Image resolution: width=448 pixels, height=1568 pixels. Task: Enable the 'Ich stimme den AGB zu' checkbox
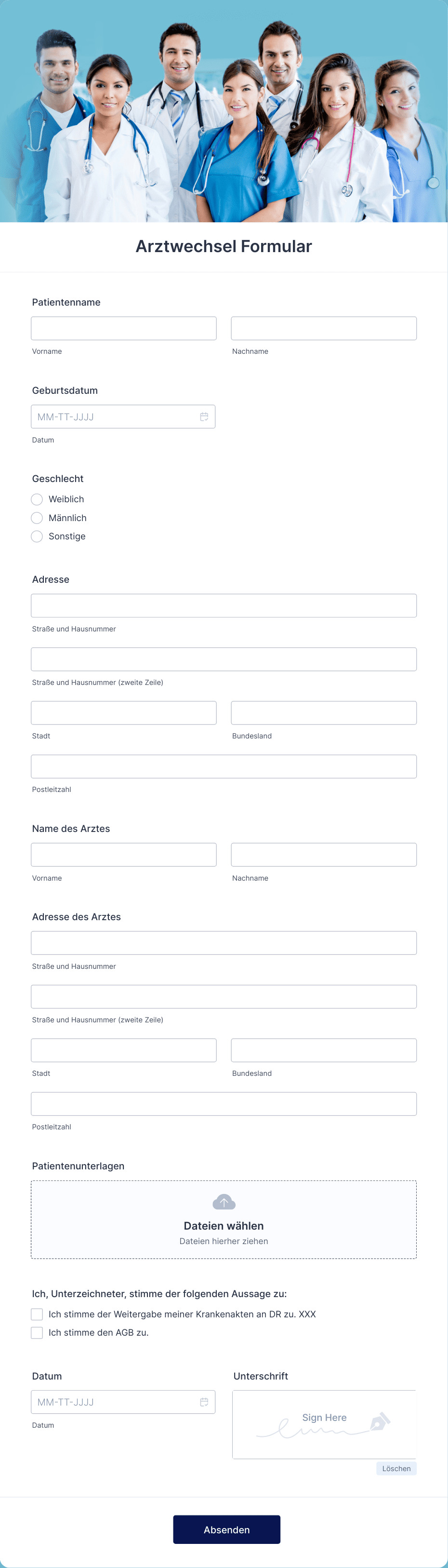[x=37, y=1332]
